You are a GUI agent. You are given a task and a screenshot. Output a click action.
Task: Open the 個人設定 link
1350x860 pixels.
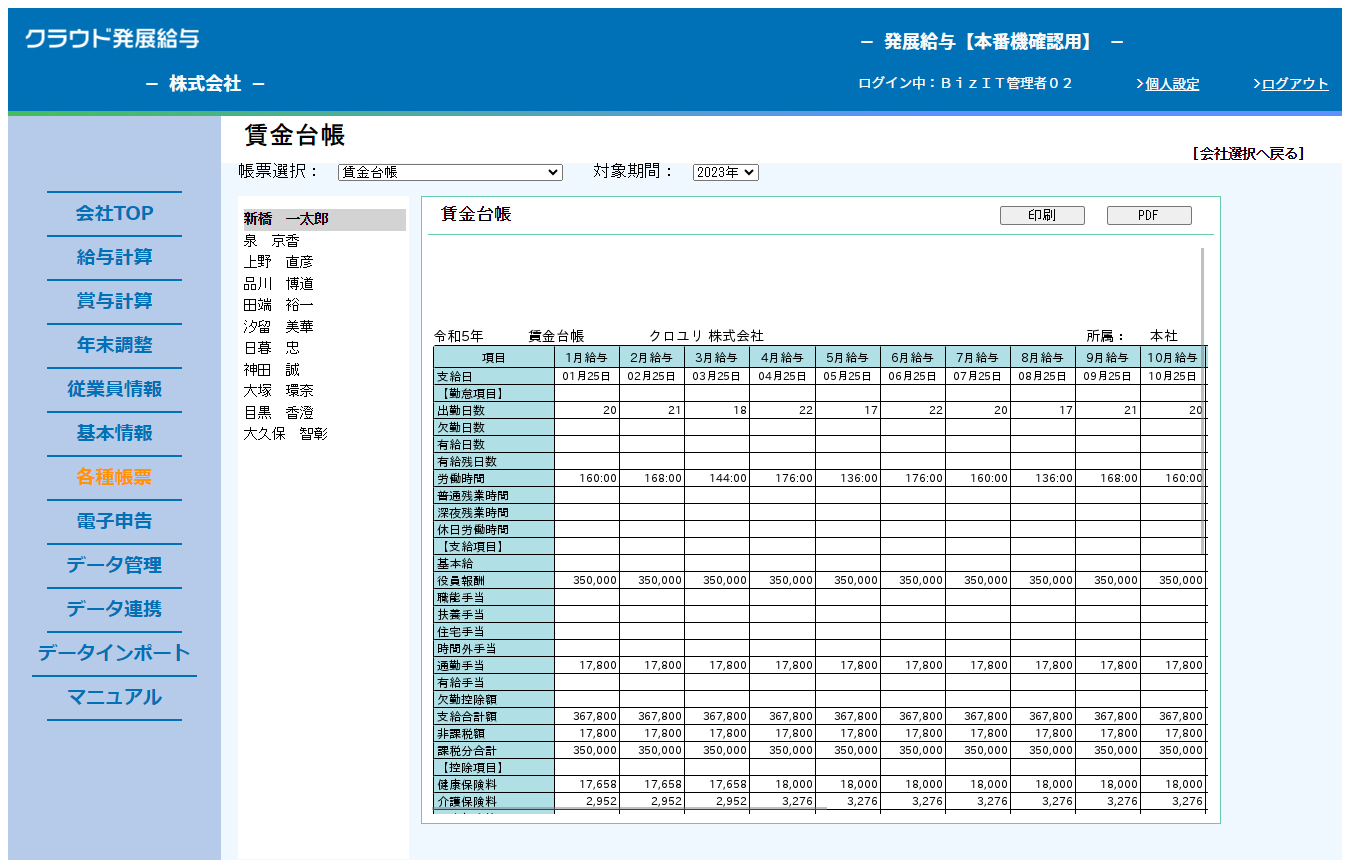pos(1172,84)
